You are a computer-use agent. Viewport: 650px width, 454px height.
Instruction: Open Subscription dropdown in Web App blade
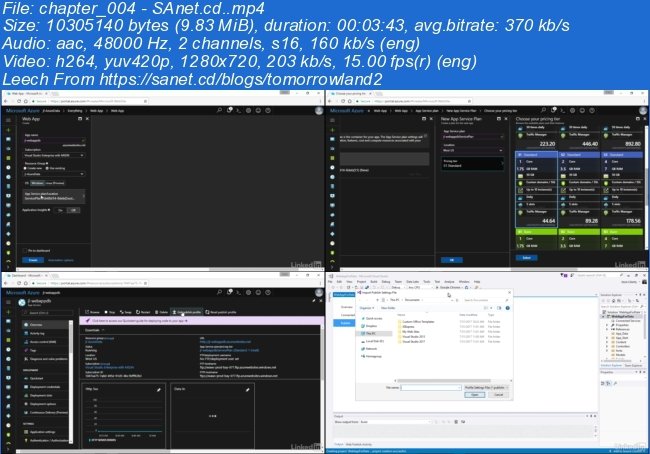click(x=54, y=155)
